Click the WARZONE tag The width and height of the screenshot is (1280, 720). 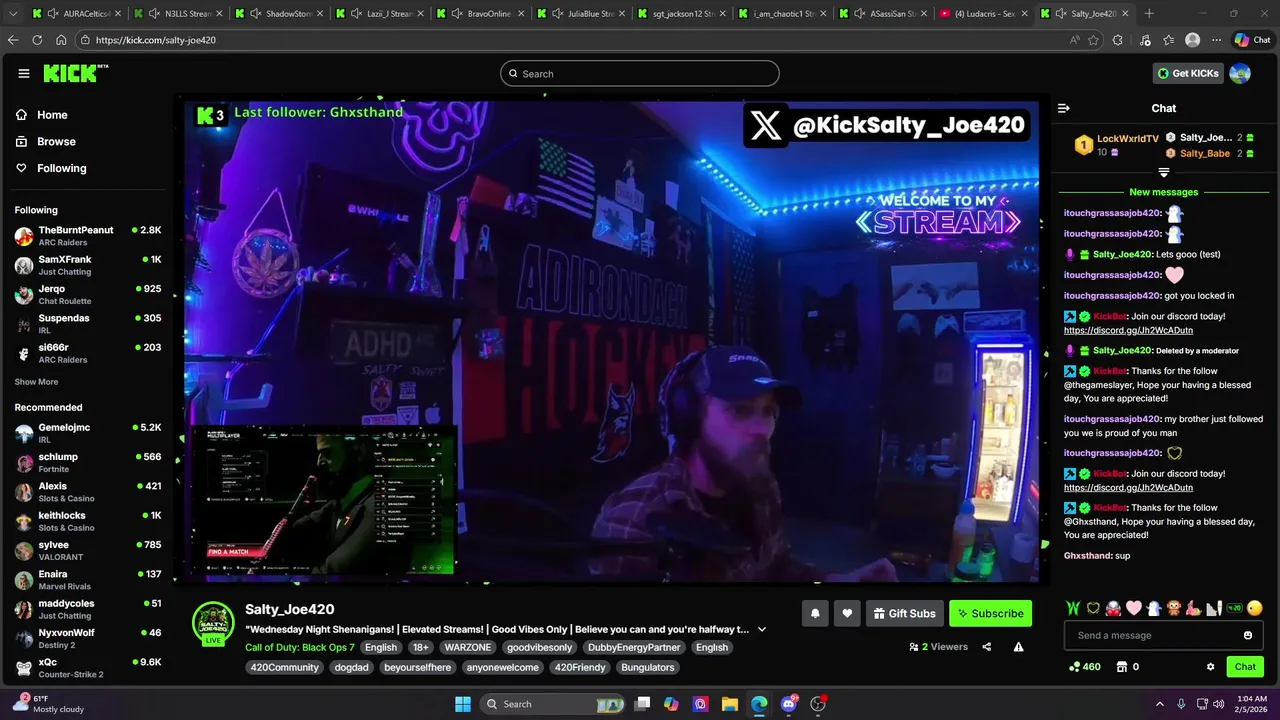[468, 647]
